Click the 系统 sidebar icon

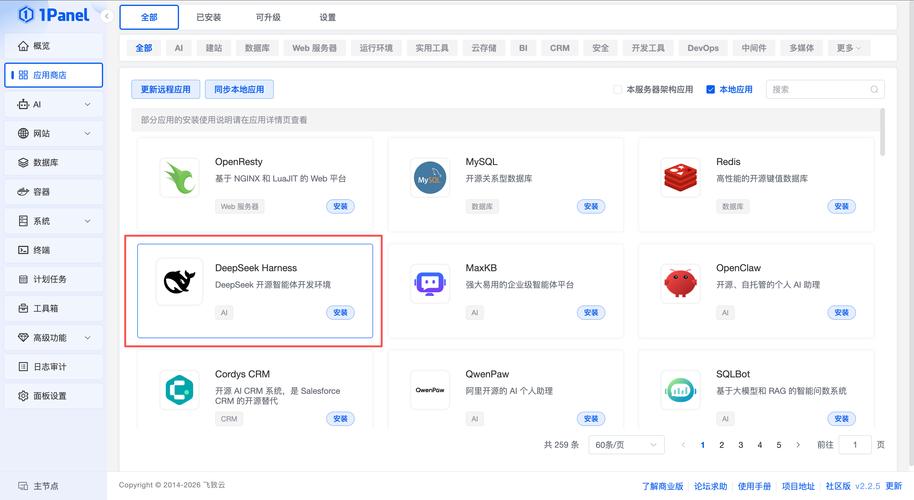(23, 221)
